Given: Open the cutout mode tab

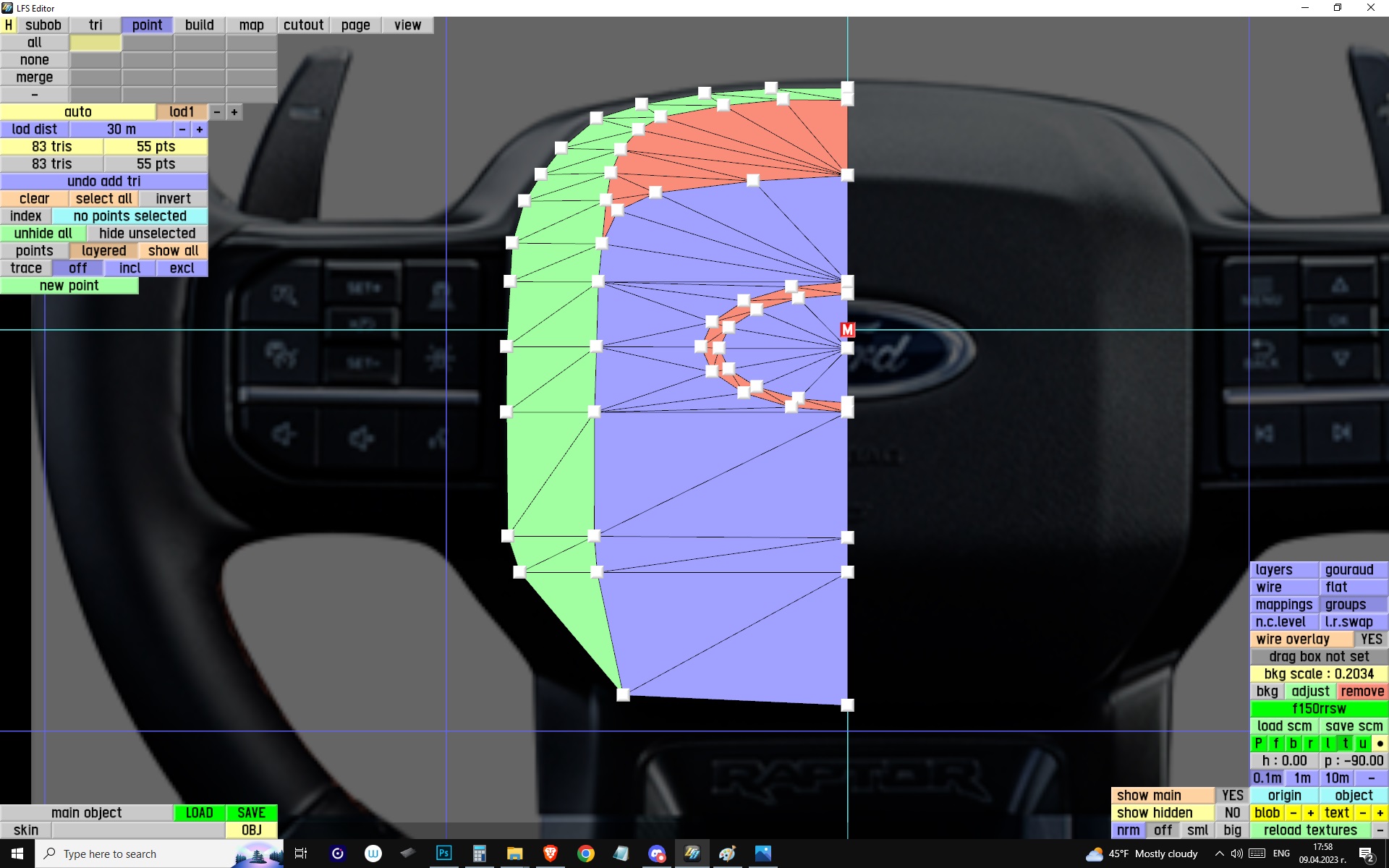Looking at the screenshot, I should point(303,25).
